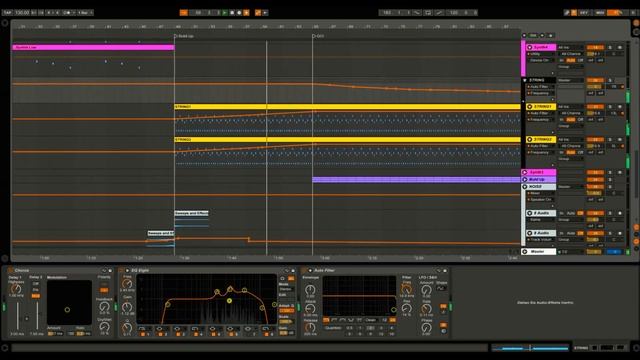640x360 pixels.
Task: Open STRING1 Auto Filter device chooser
Action: tap(541, 113)
